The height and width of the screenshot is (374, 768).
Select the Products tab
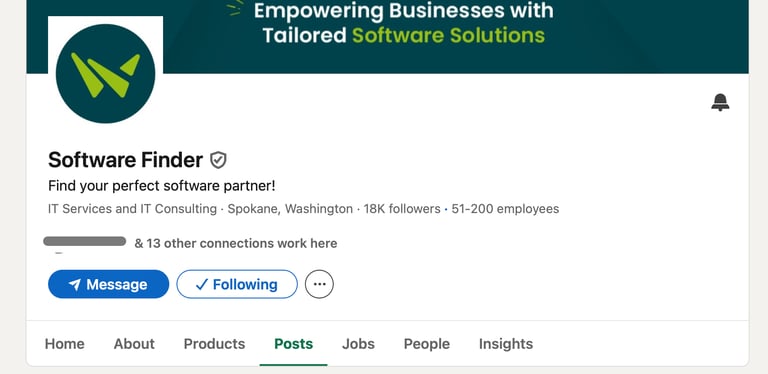coord(215,344)
